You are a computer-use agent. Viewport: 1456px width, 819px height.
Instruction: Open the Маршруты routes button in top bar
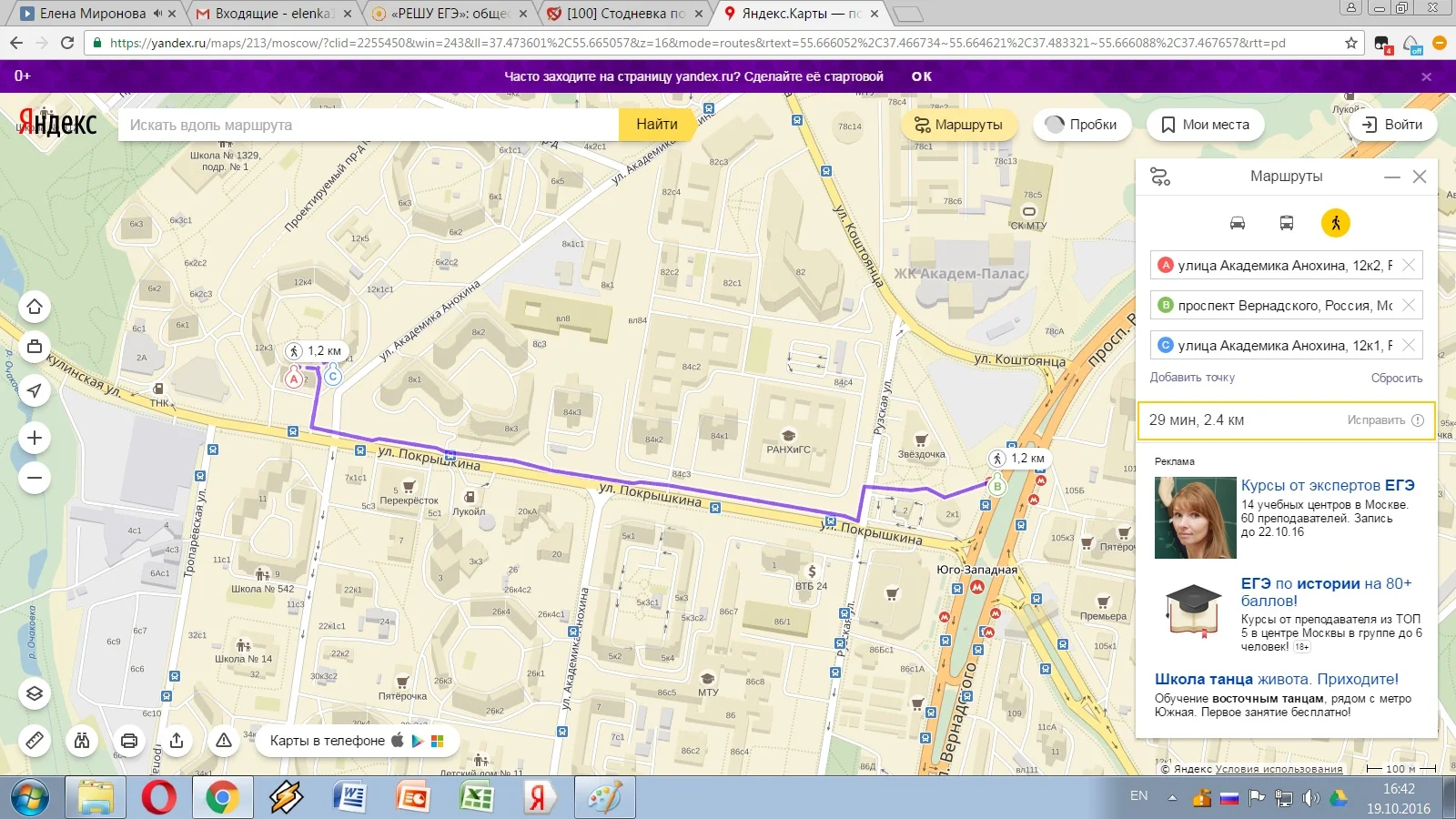960,125
